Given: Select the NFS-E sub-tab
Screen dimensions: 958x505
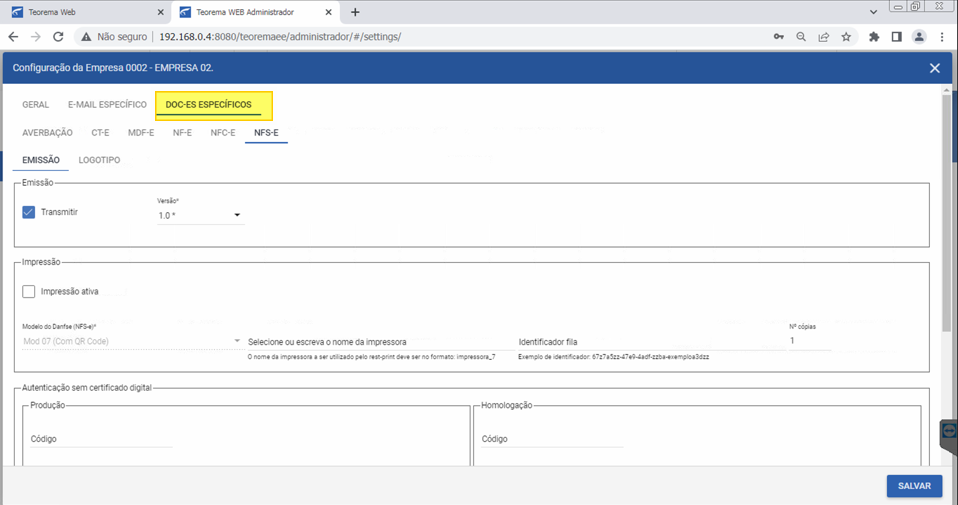Looking at the screenshot, I should tap(266, 133).
